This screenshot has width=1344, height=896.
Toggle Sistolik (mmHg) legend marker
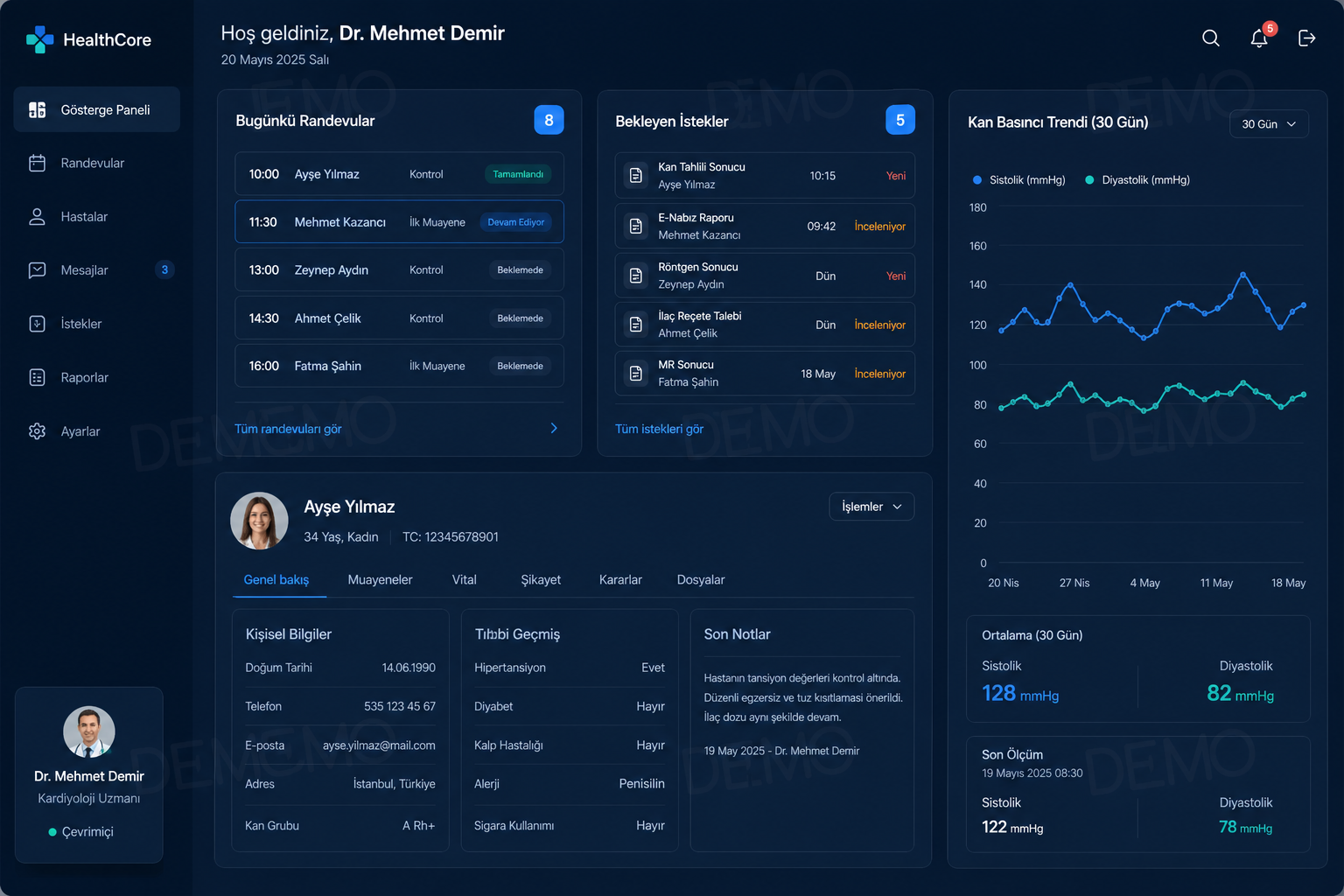pyautogui.click(x=977, y=180)
